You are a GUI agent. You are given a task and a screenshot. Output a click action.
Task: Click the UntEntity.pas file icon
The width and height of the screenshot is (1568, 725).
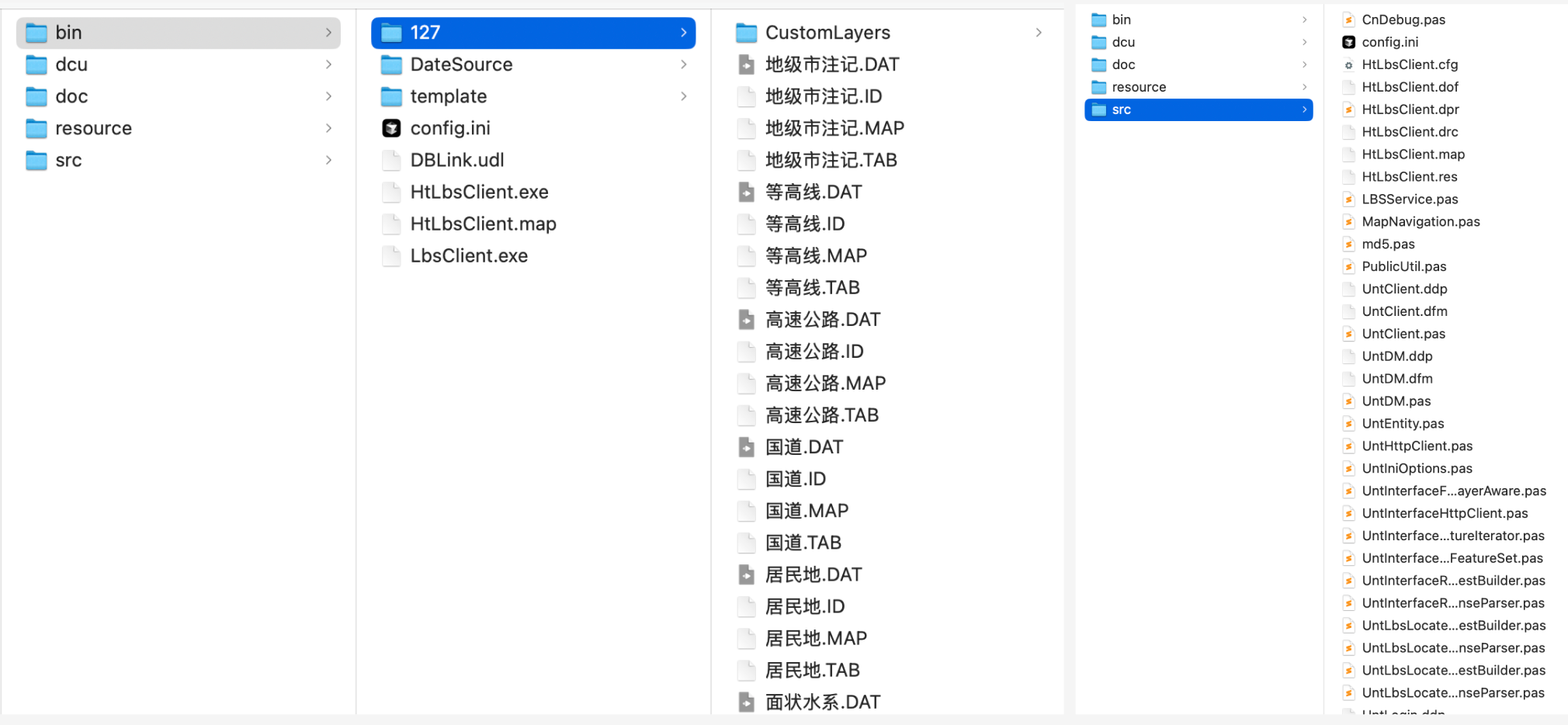pos(1349,424)
